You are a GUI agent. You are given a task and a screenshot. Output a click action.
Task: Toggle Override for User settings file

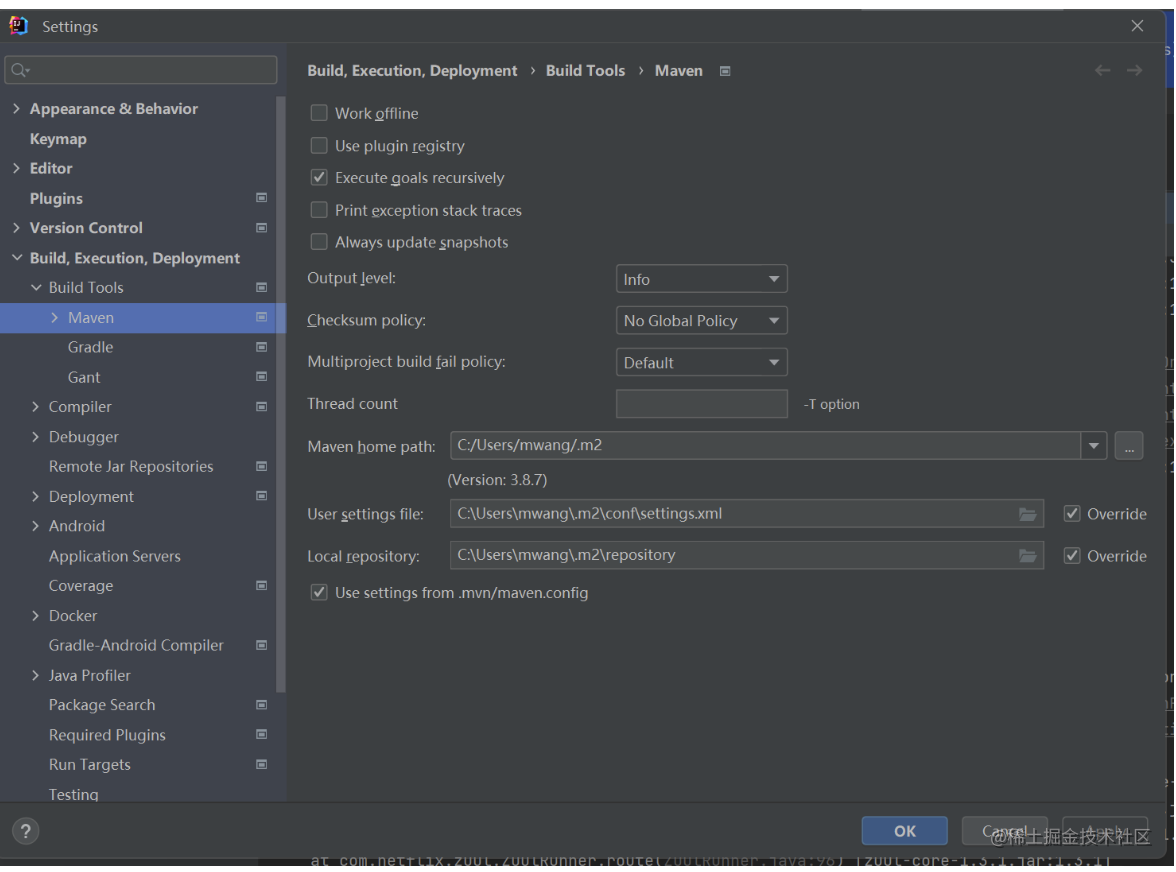[x=1072, y=514]
